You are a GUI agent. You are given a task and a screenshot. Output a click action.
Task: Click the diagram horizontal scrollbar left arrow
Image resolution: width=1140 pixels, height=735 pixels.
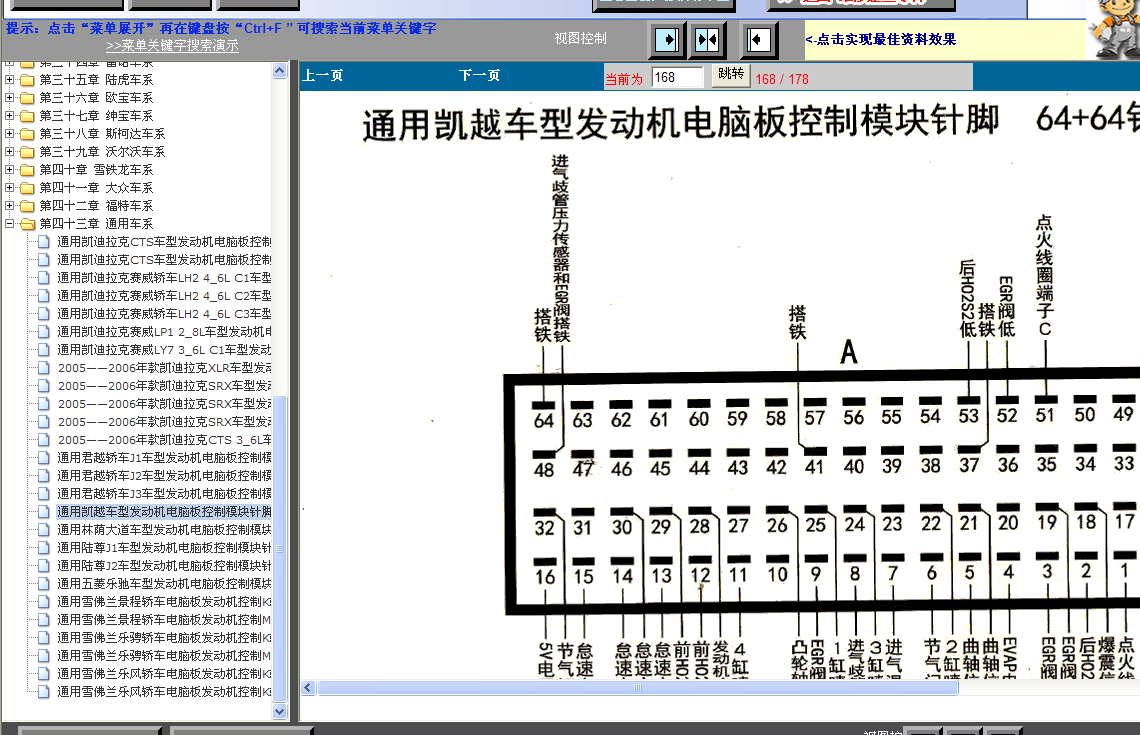pyautogui.click(x=308, y=688)
